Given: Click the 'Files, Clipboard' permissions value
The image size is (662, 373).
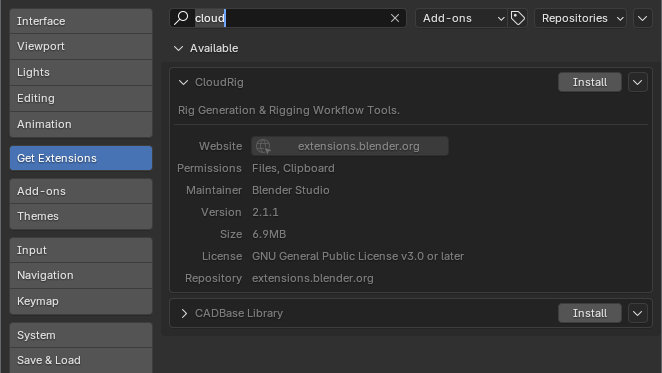Looking at the screenshot, I should 293,168.
